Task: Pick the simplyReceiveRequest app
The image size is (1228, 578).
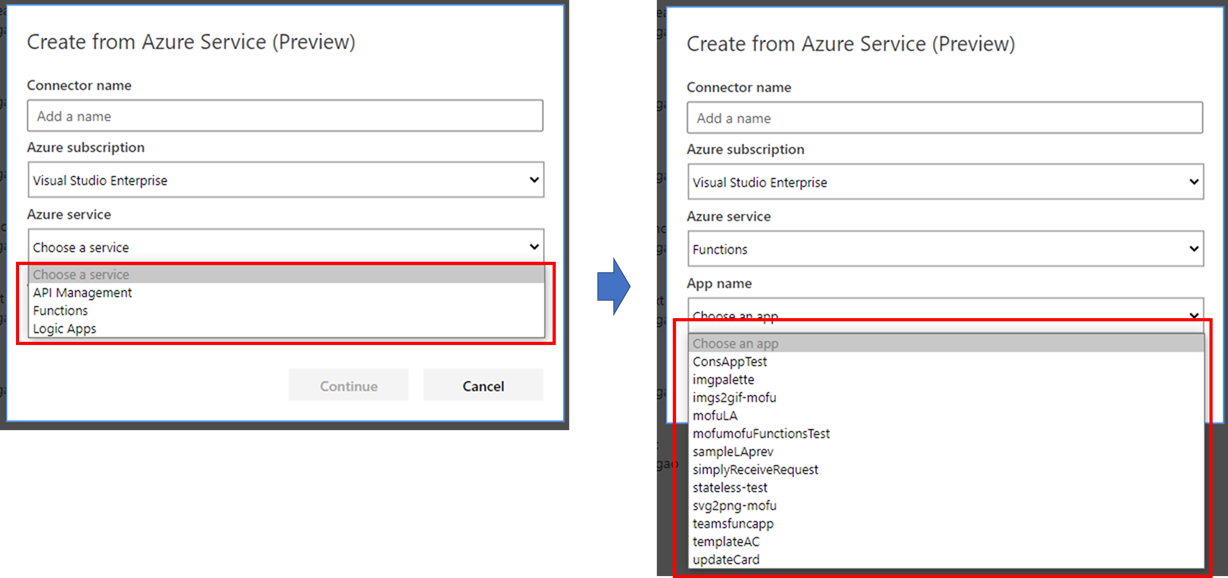Action: coord(946,470)
